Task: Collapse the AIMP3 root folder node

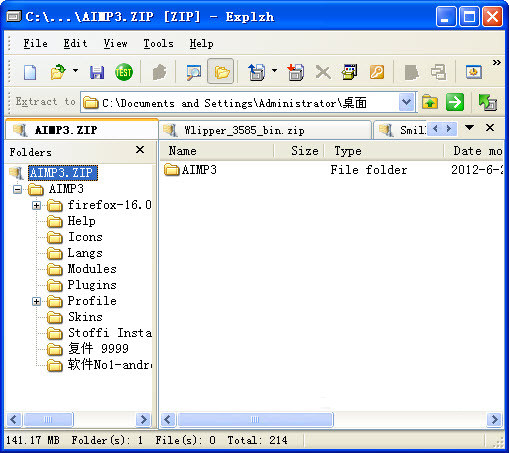Action: pyautogui.click(x=17, y=189)
